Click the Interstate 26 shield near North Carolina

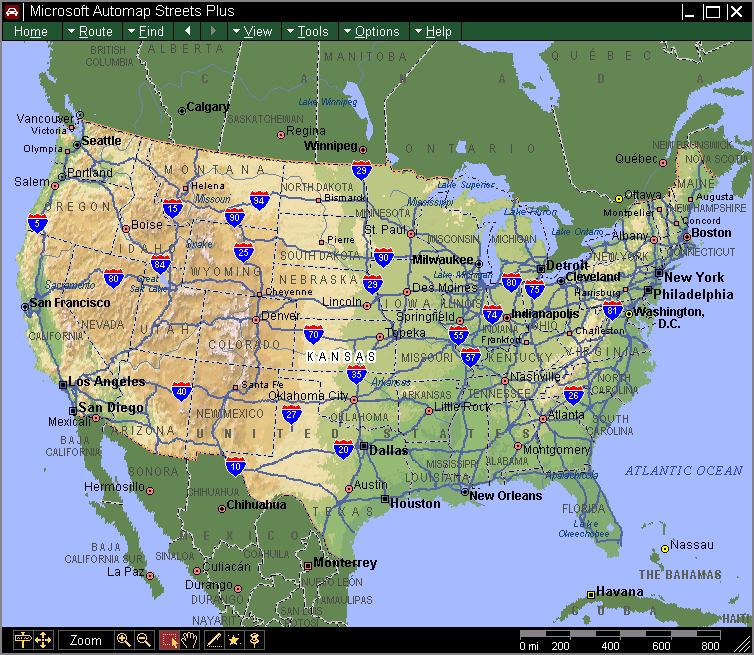tap(573, 395)
